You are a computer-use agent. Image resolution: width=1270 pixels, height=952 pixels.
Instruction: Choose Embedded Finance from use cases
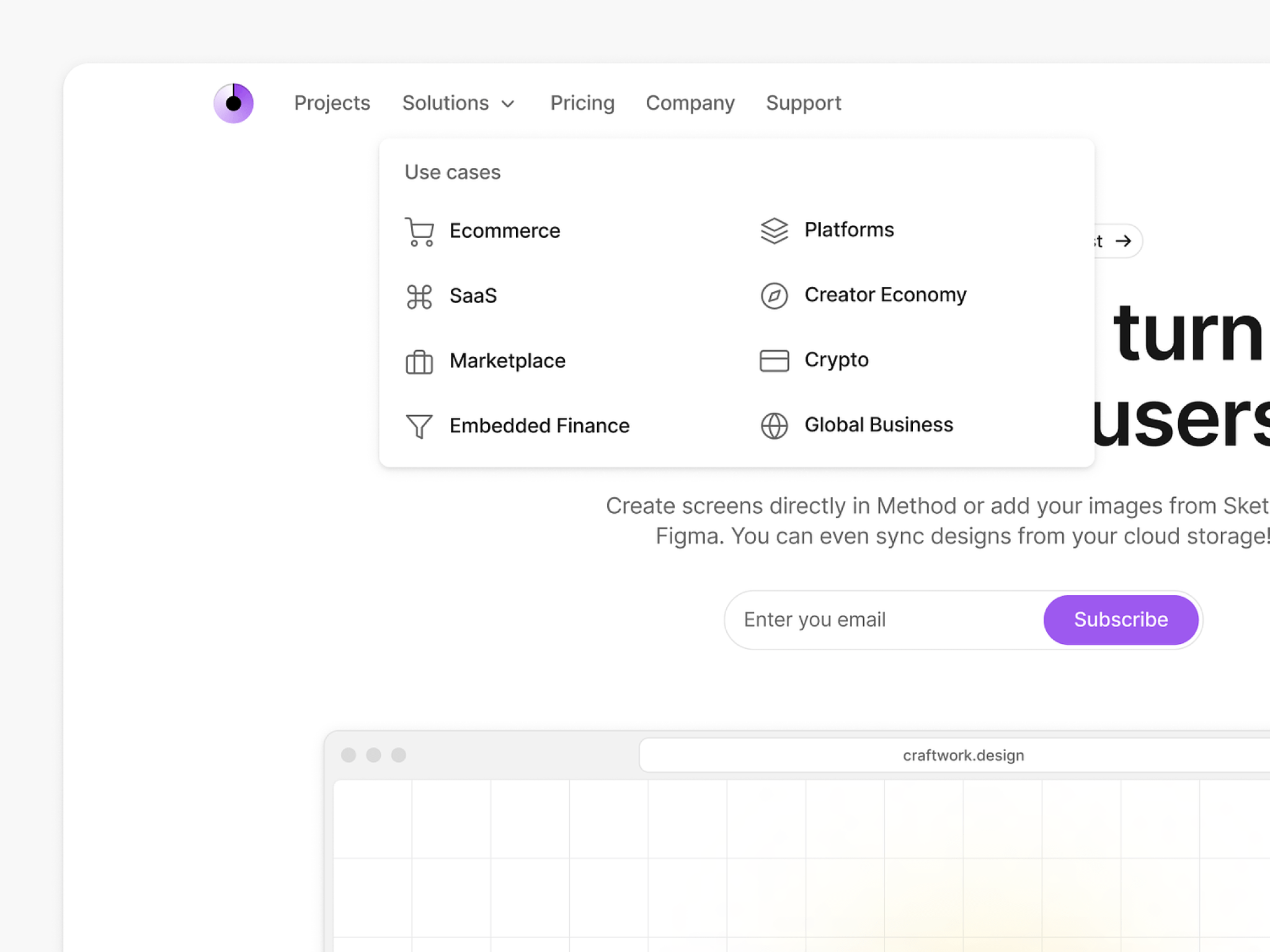tap(539, 426)
